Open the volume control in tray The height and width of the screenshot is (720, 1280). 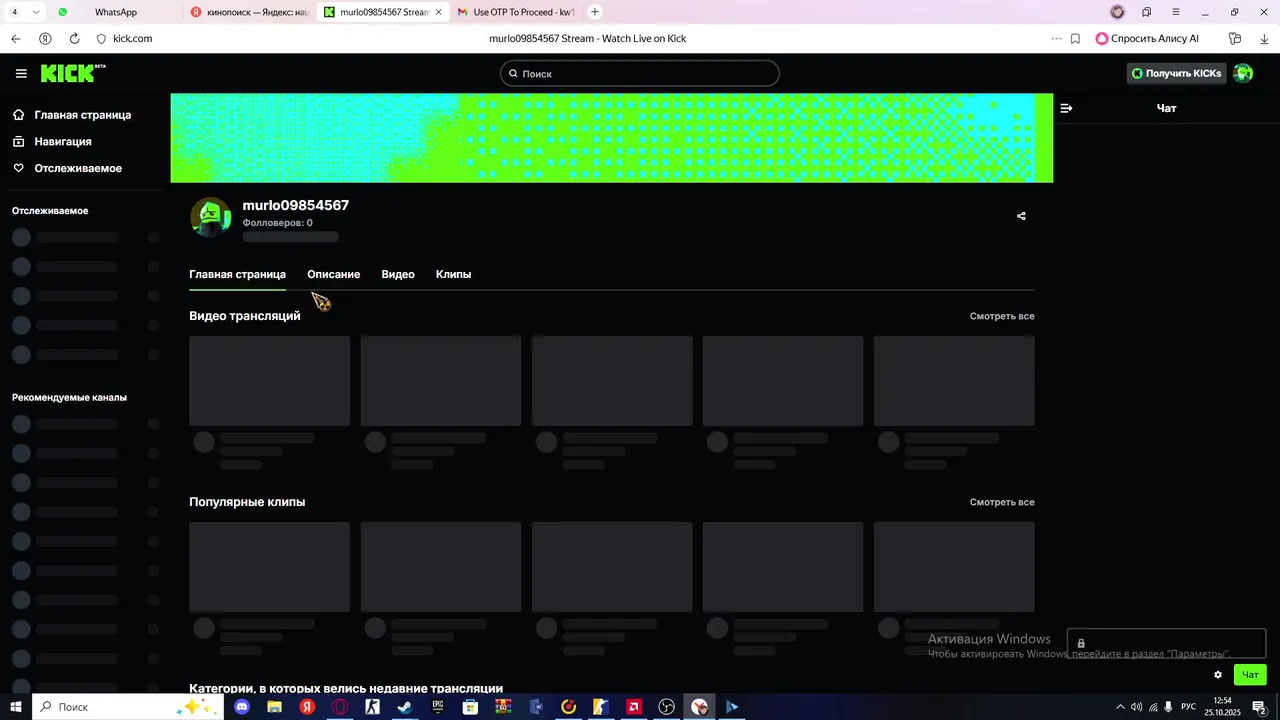pyautogui.click(x=1136, y=706)
